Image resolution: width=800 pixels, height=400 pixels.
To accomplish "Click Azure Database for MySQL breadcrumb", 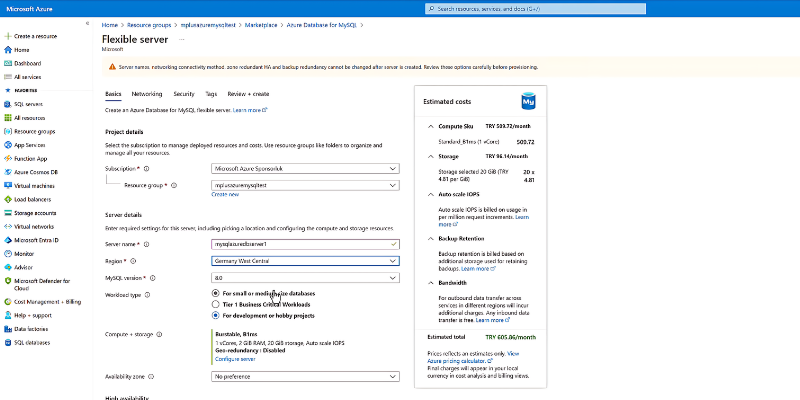I will tap(322, 25).
